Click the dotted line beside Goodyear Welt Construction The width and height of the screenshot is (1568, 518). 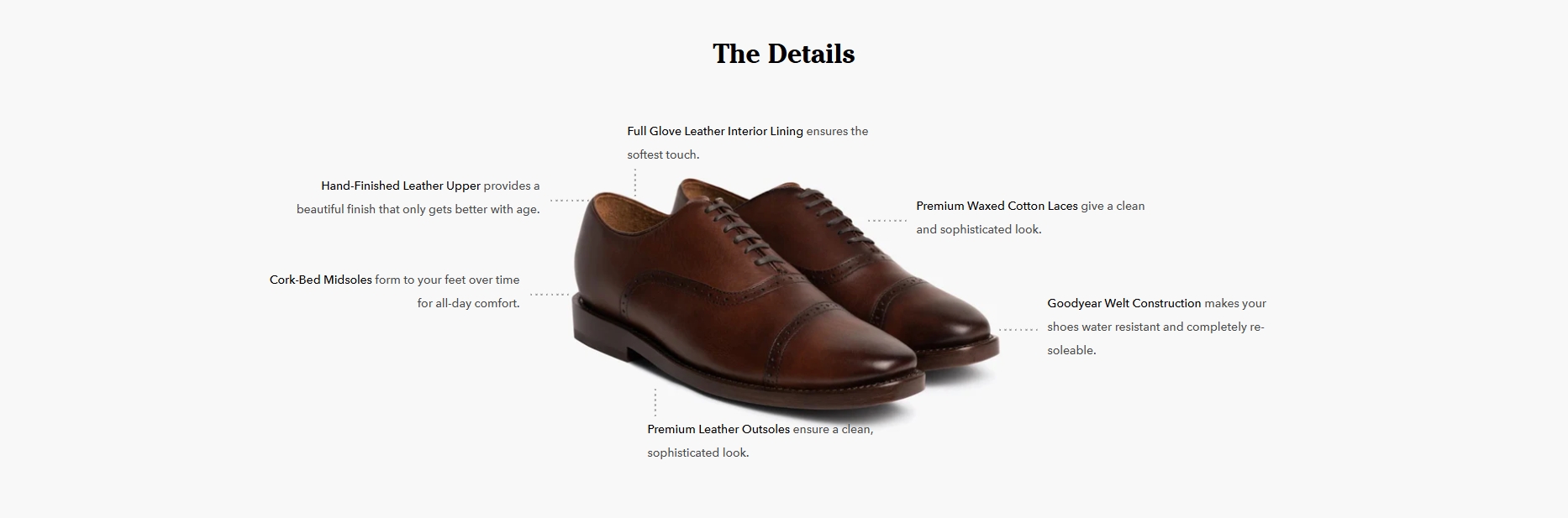pos(1018,329)
